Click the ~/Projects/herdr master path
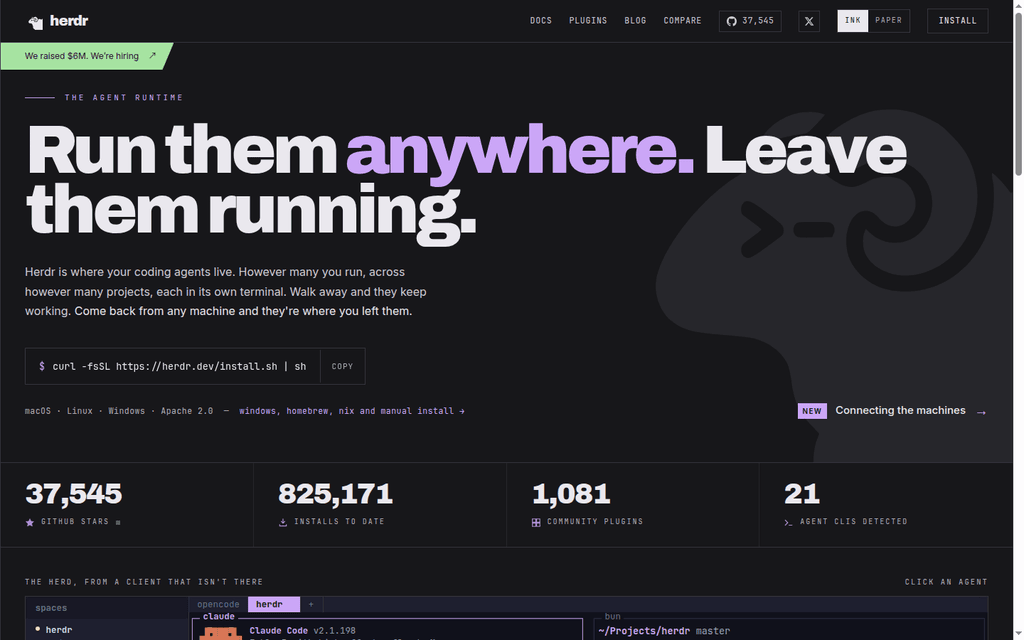Viewport: 1024px width, 640px height. click(x=664, y=632)
